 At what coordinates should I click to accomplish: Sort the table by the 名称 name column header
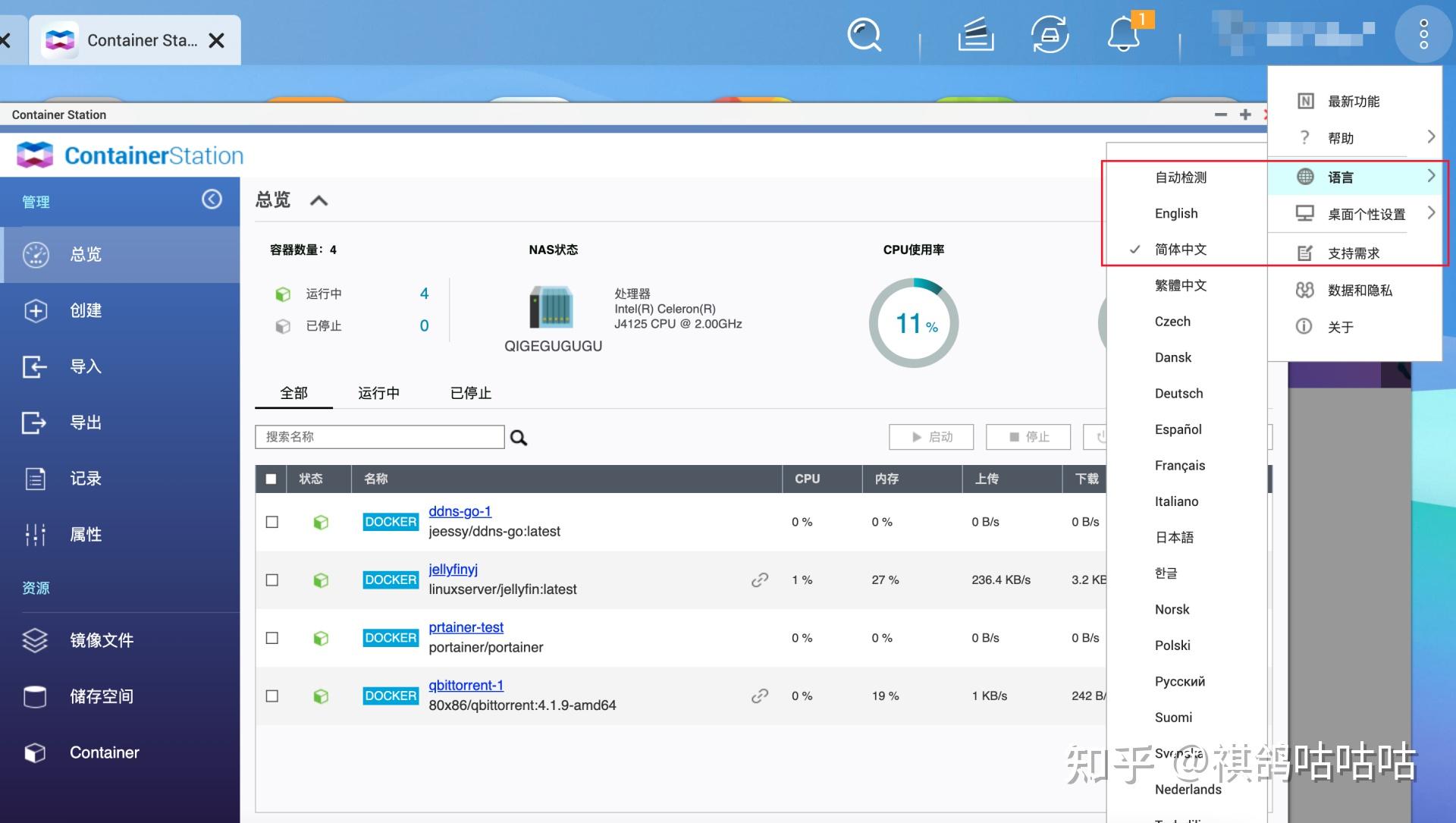click(x=566, y=479)
